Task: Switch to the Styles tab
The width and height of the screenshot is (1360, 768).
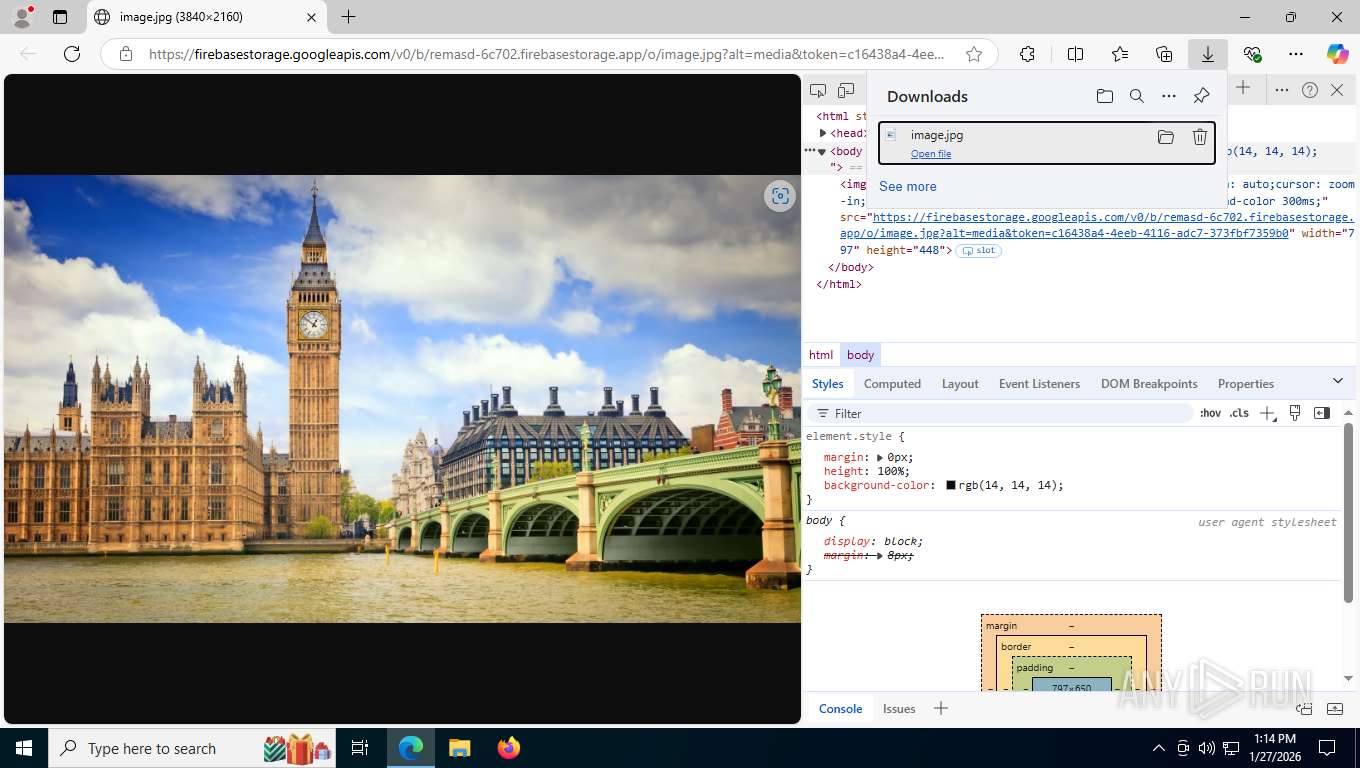Action: point(827,384)
